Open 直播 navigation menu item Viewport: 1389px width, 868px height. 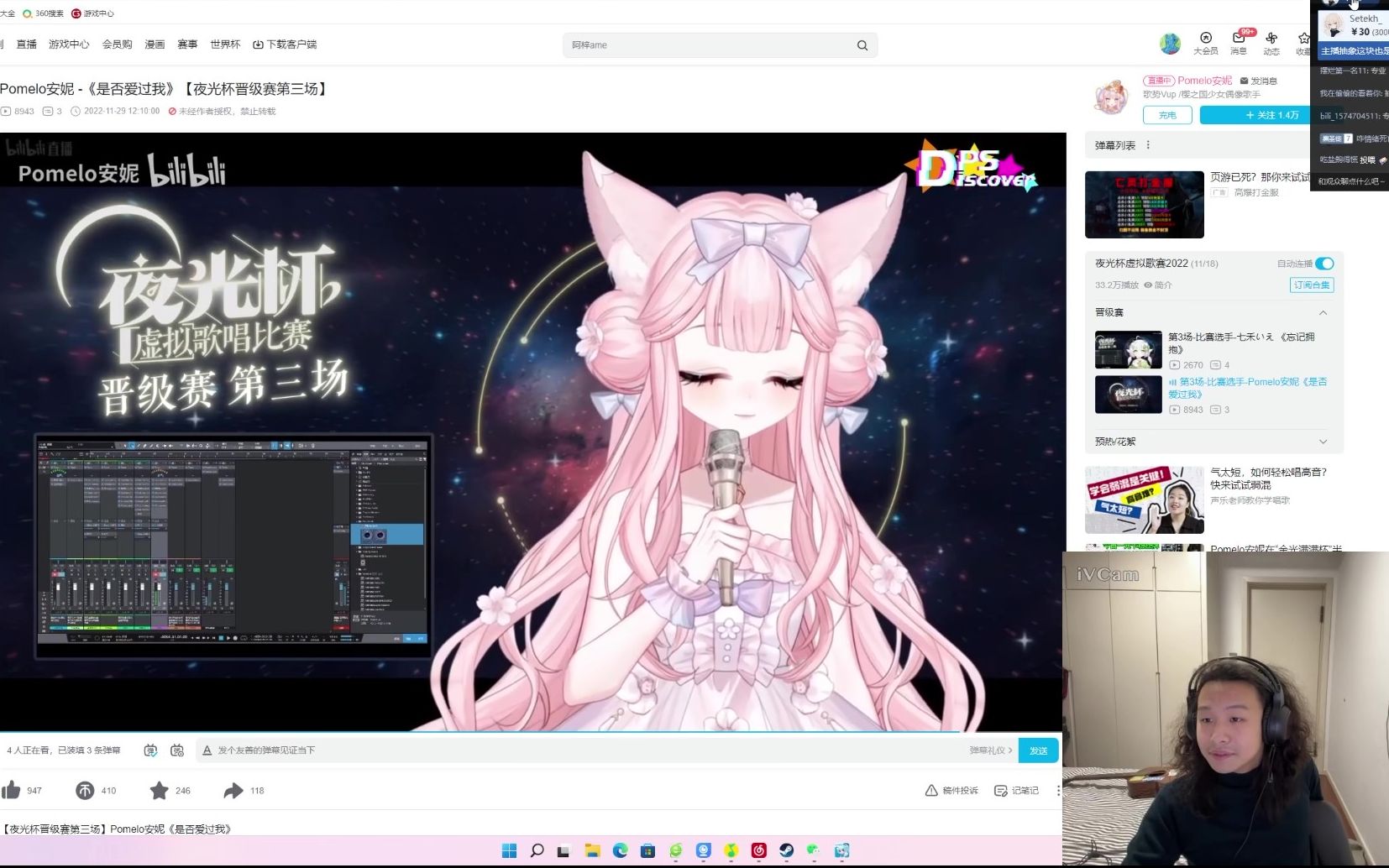[x=27, y=44]
